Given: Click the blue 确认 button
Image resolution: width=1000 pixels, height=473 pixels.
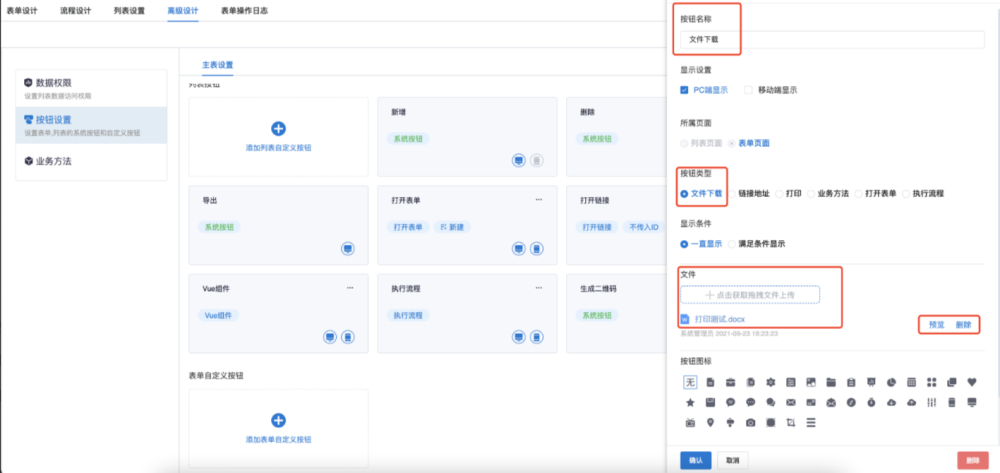Looking at the screenshot, I should (x=695, y=460).
